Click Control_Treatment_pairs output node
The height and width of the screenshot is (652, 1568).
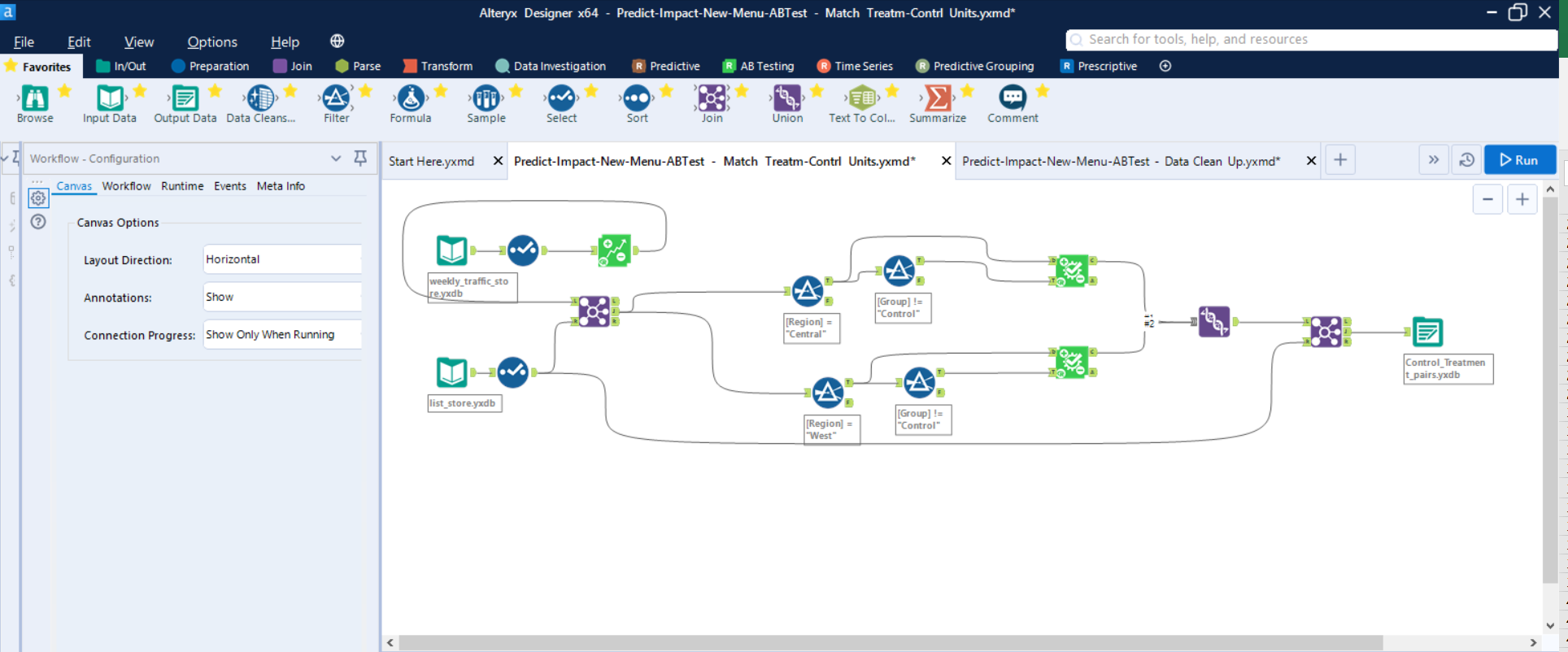pos(1427,332)
